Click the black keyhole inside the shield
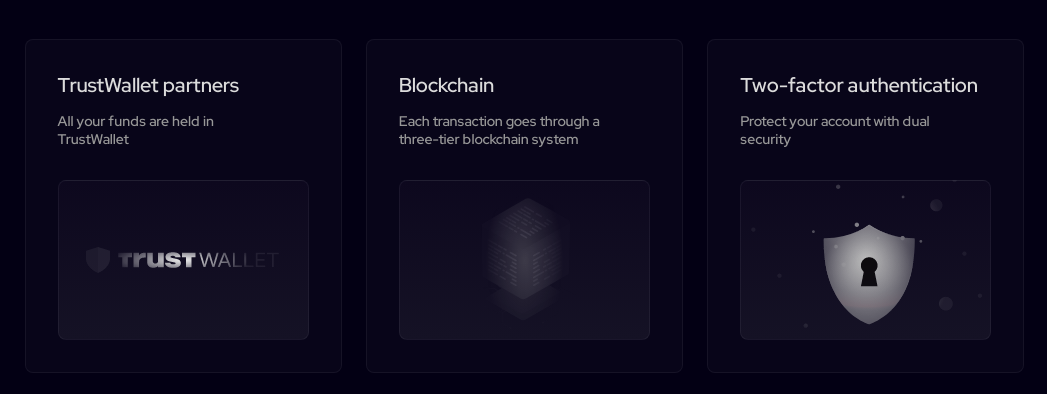The image size is (1047, 394). click(869, 272)
